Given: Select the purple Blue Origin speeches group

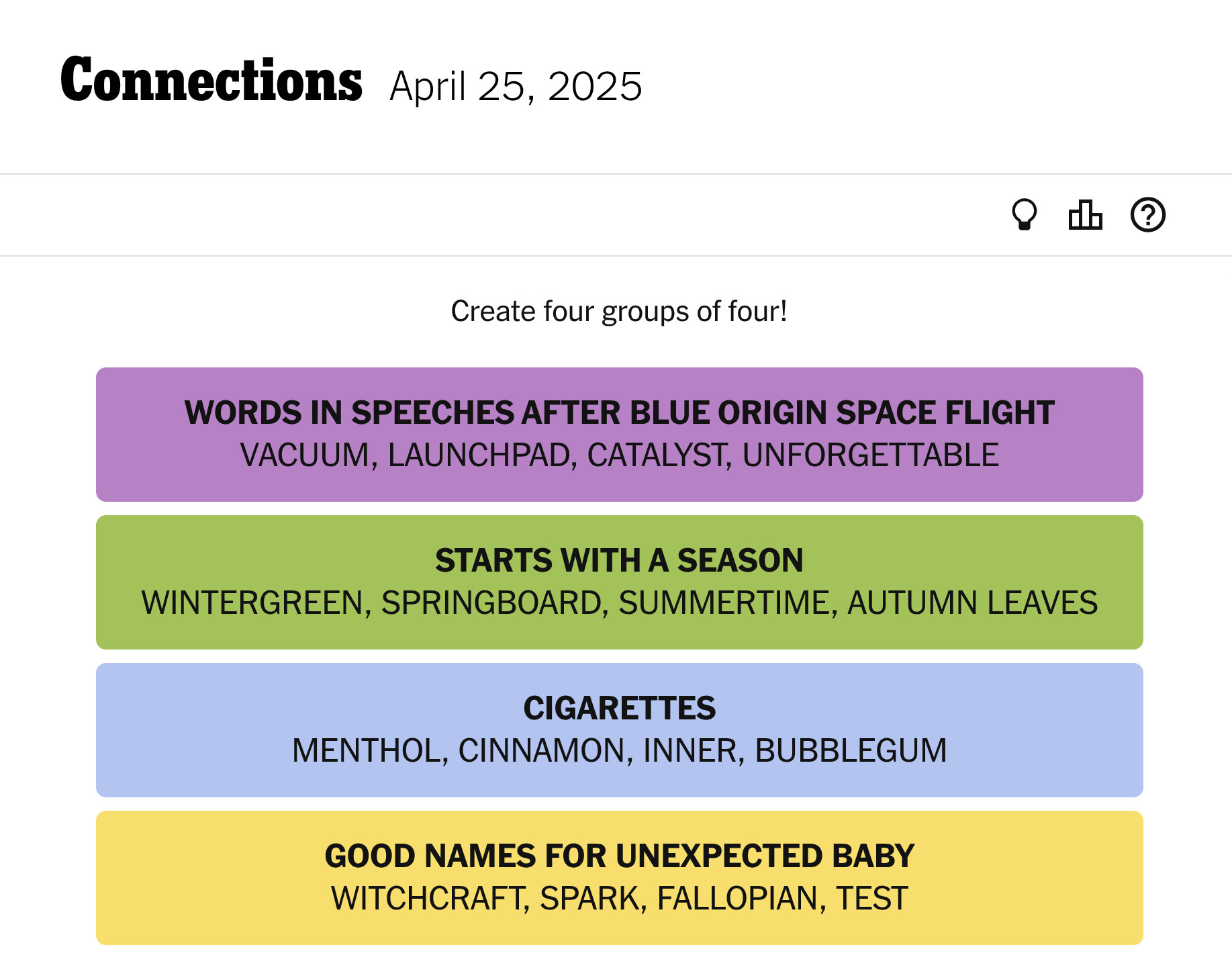Looking at the screenshot, I should [619, 434].
